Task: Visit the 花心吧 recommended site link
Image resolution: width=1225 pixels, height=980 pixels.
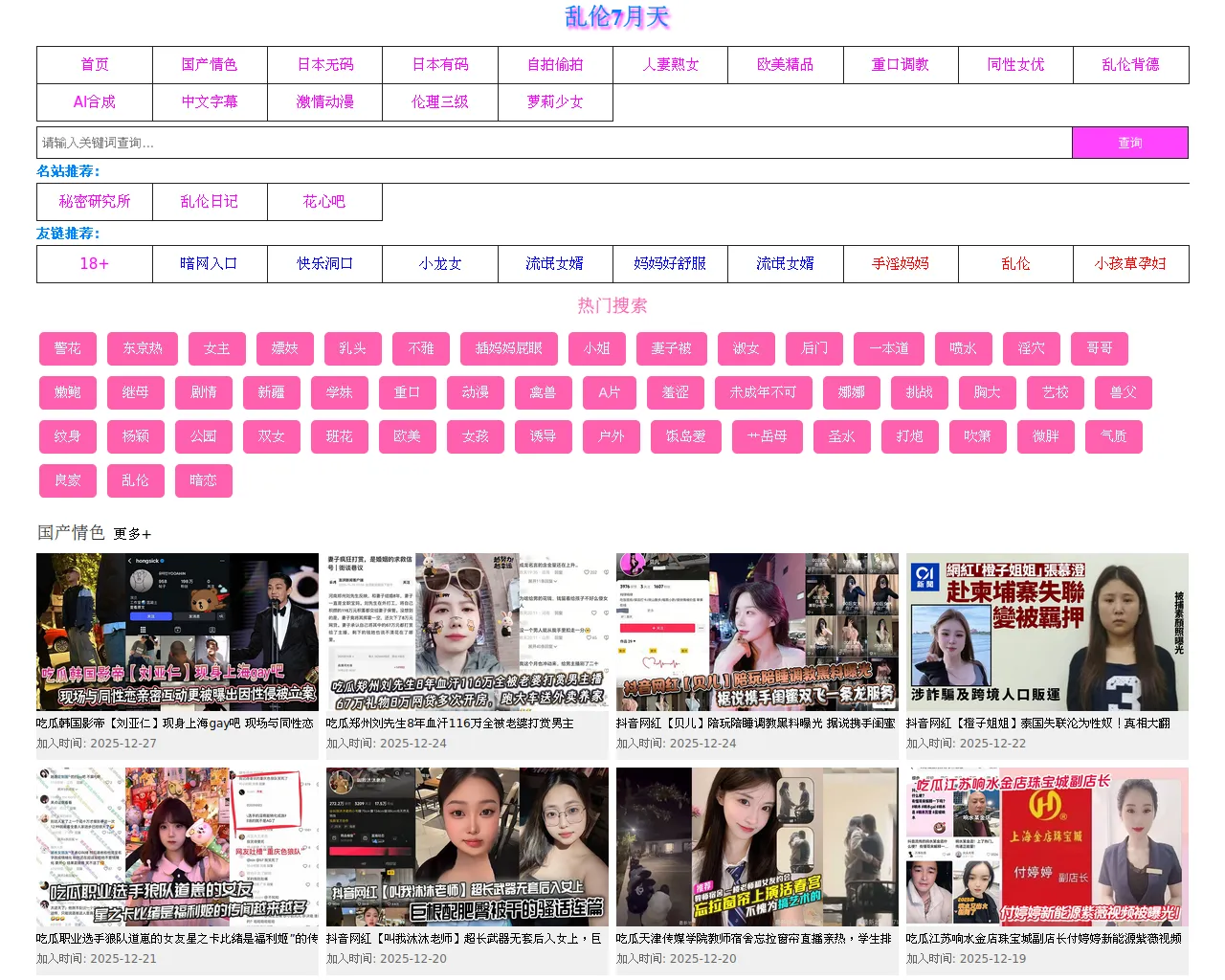Action: [324, 202]
